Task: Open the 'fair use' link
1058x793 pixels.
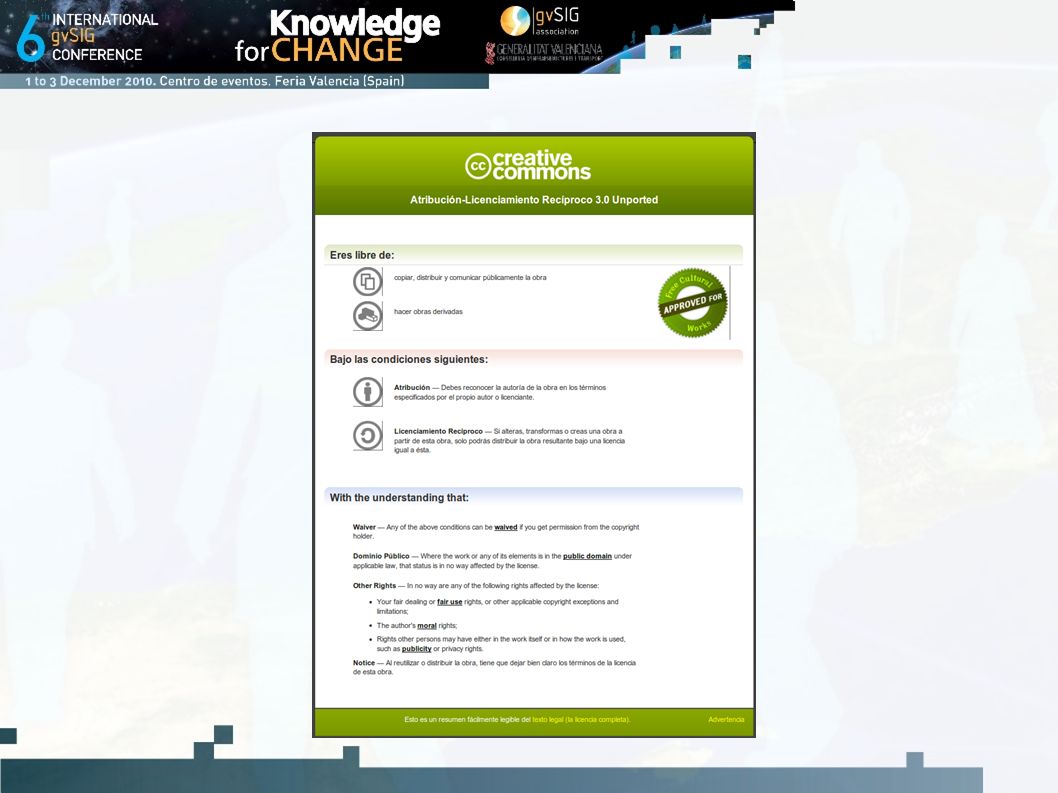Action: tap(449, 601)
